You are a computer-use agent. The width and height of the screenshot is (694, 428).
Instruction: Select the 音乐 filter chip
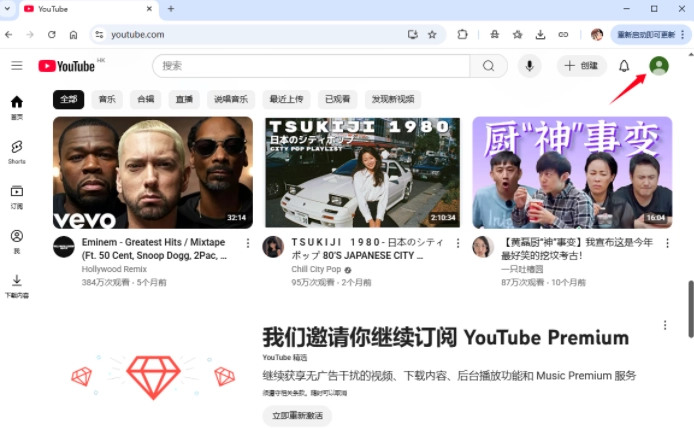(x=106, y=100)
